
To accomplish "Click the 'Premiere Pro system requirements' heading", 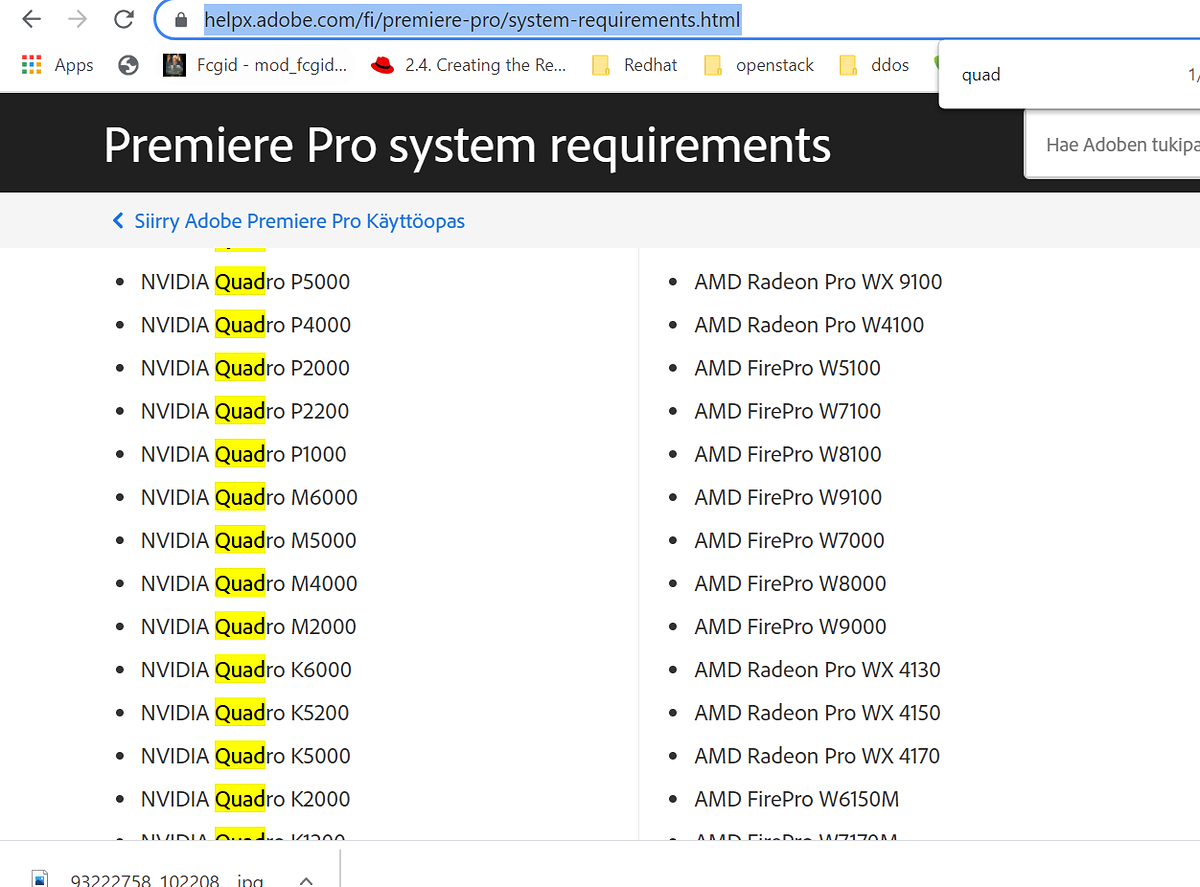I will click(467, 145).
